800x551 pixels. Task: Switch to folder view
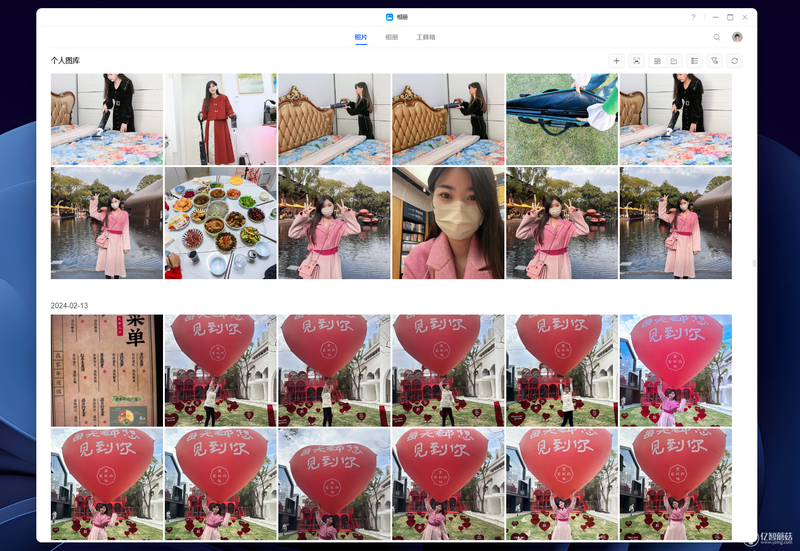pyautogui.click(x=673, y=61)
